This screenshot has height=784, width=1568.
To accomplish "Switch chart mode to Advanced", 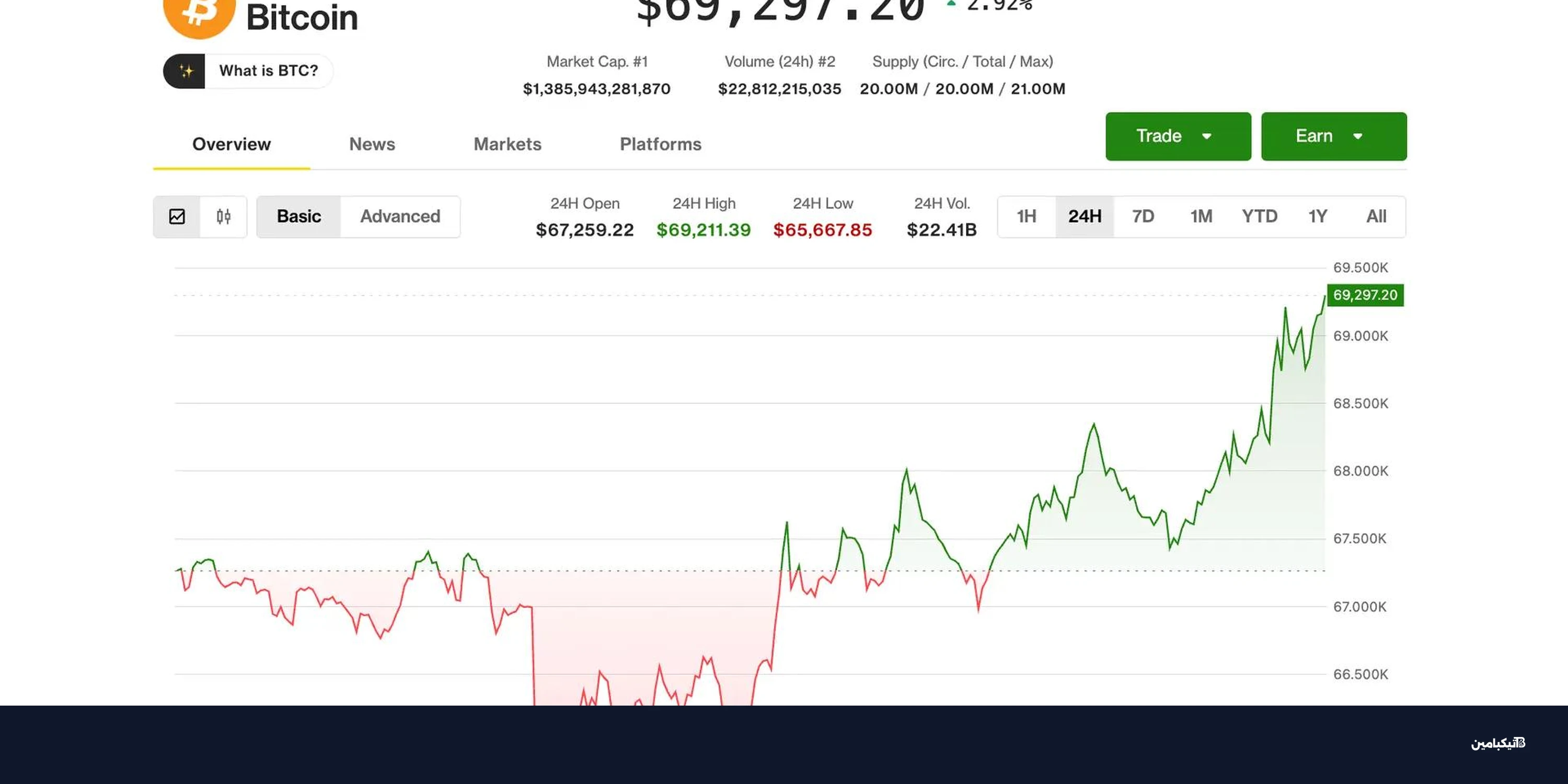I will click(400, 217).
